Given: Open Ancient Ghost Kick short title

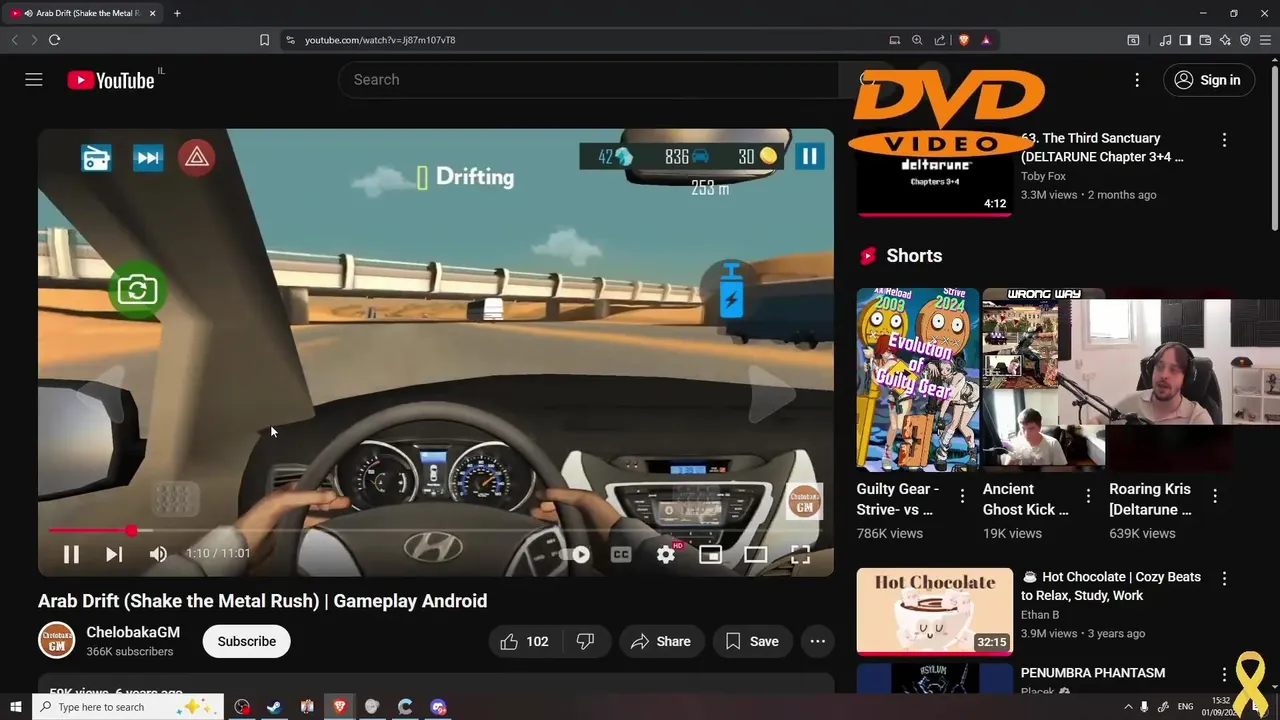Looking at the screenshot, I should point(1025,499).
